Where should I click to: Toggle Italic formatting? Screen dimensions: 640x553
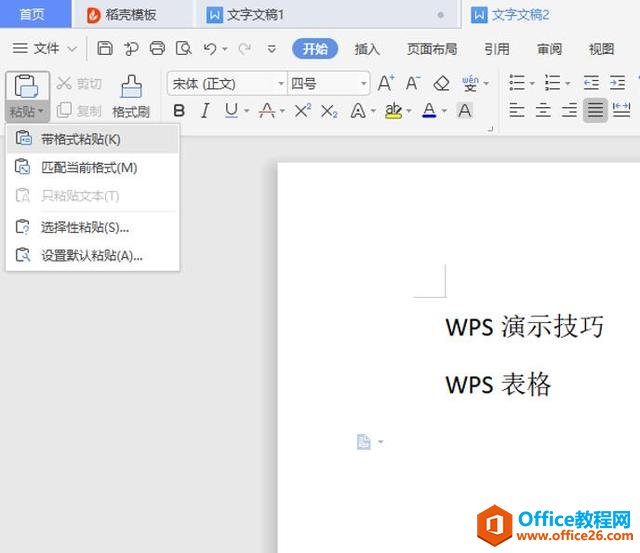point(205,111)
